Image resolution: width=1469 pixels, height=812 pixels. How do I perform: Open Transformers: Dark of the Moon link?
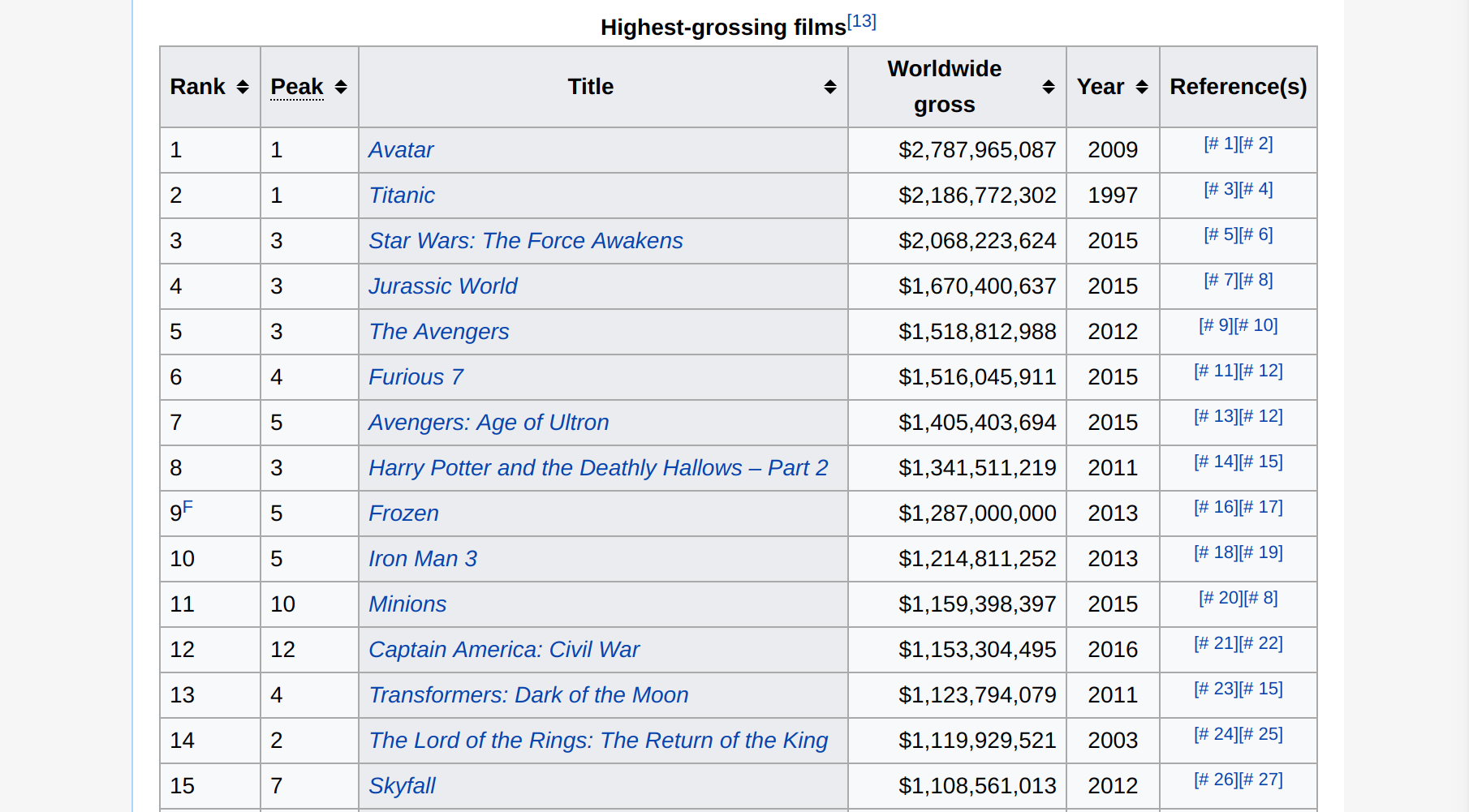(x=528, y=695)
